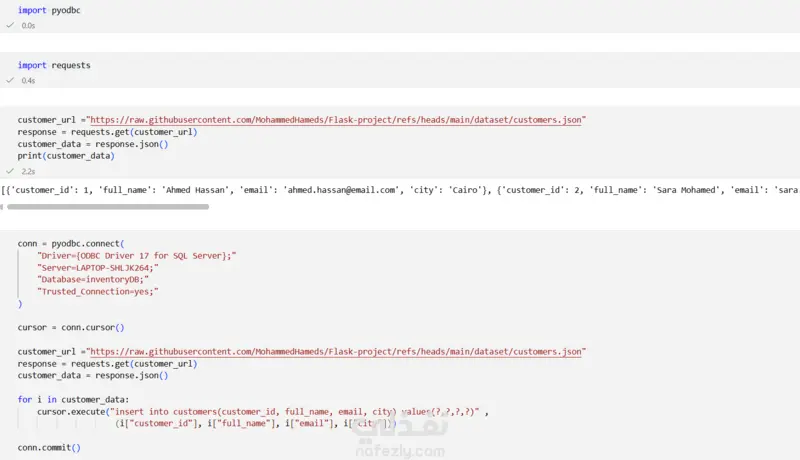Click the success checkmark under import pyodbc

[10, 25]
